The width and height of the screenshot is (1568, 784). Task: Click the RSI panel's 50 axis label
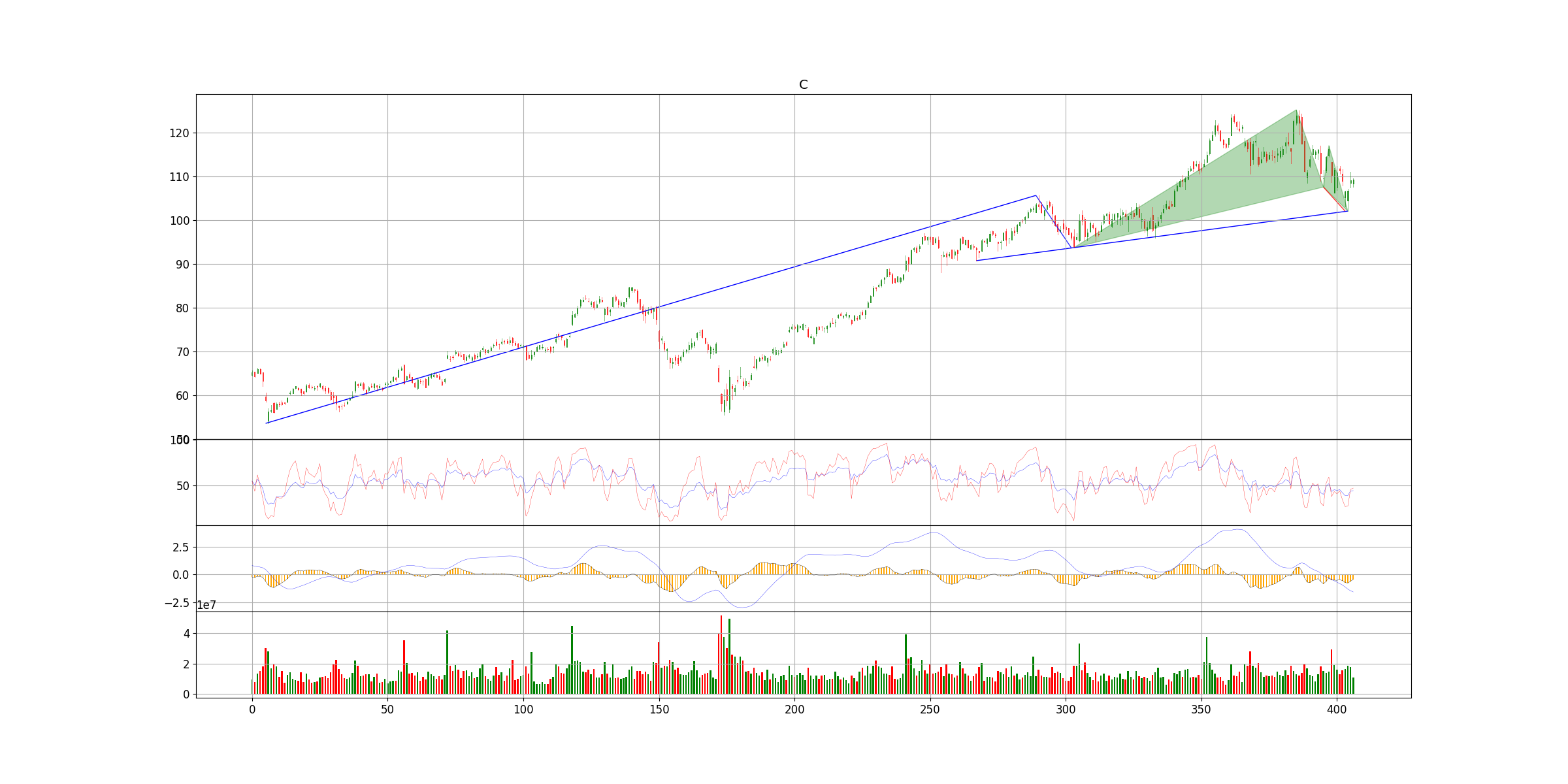(182, 486)
